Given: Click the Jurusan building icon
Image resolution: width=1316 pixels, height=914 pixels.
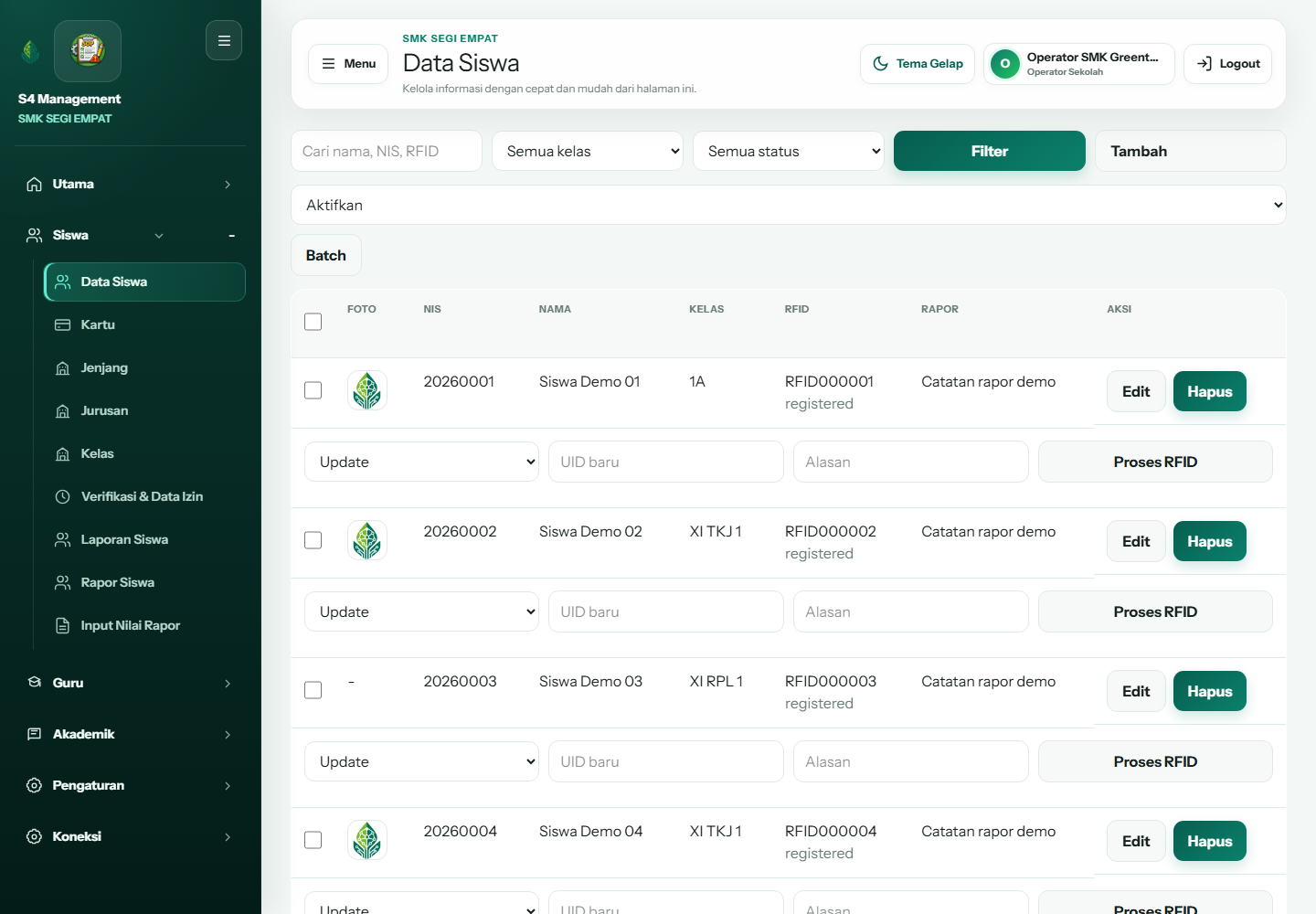Looking at the screenshot, I should point(63,411).
